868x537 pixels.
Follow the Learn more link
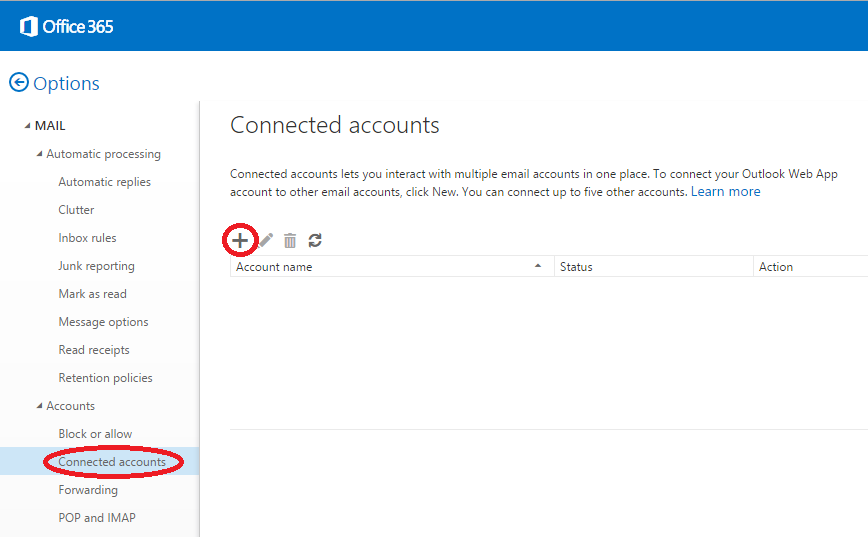pyautogui.click(x=725, y=192)
